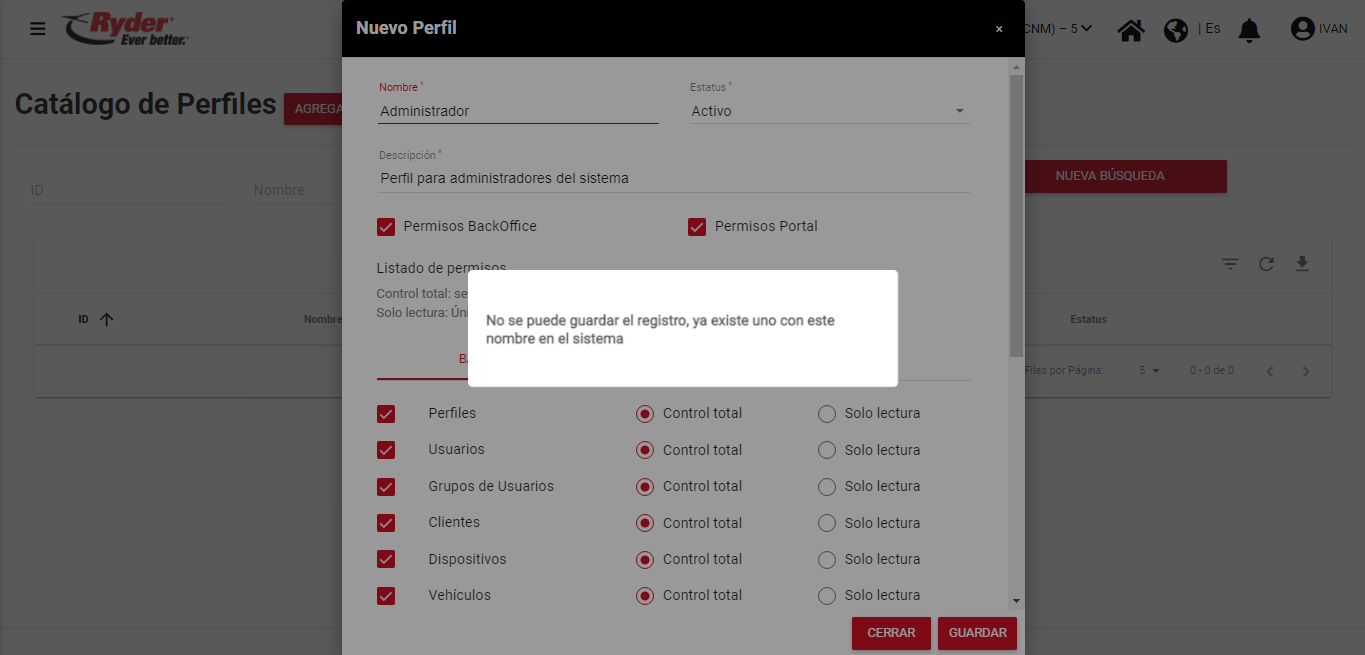Uncheck the Permisos BackOffice checkbox
Viewport: 1365px width, 655px height.
[386, 227]
